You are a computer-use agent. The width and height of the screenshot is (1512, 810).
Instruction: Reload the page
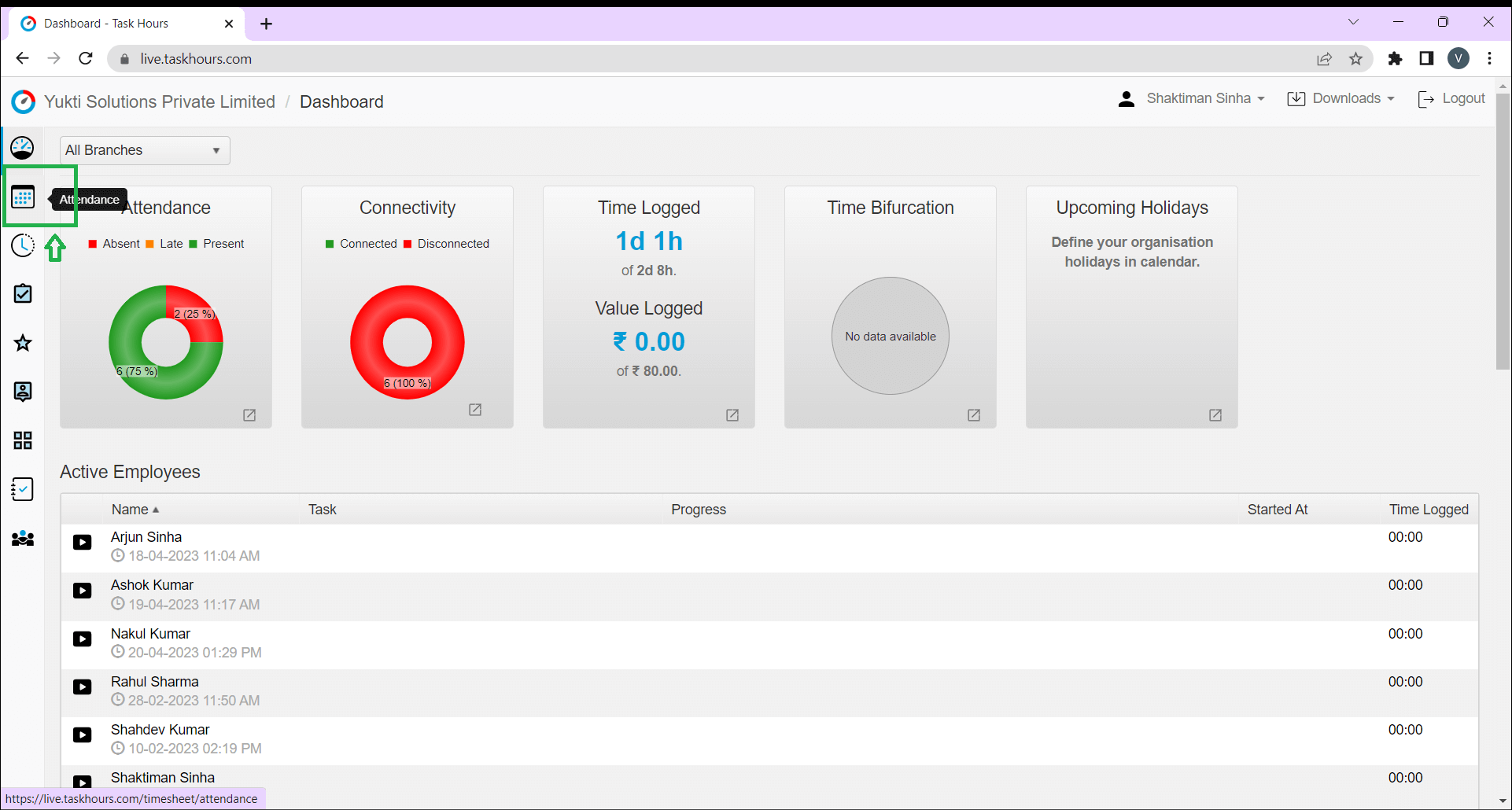pyautogui.click(x=86, y=58)
